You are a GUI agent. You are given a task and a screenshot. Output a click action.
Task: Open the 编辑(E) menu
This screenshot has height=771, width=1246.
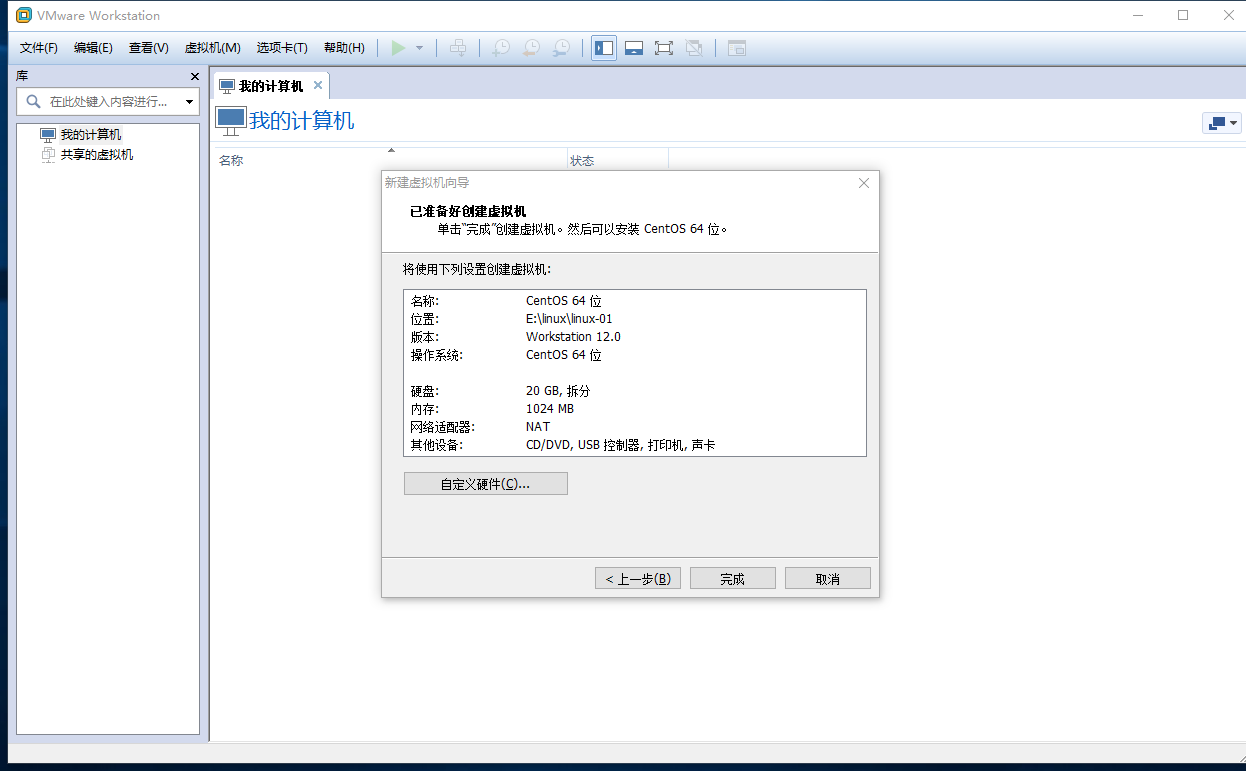93,48
